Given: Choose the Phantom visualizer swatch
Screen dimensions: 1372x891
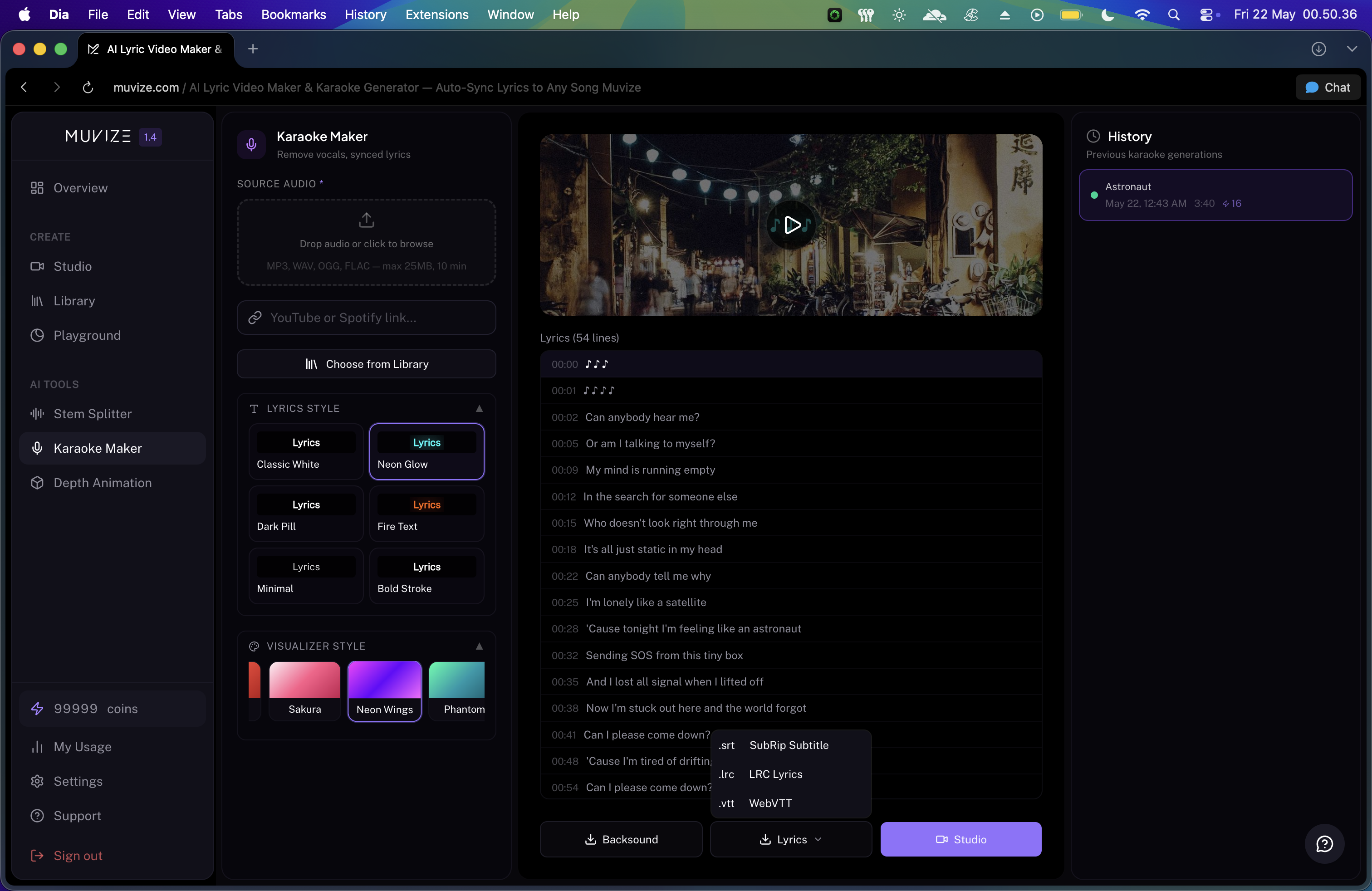Looking at the screenshot, I should click(457, 691).
